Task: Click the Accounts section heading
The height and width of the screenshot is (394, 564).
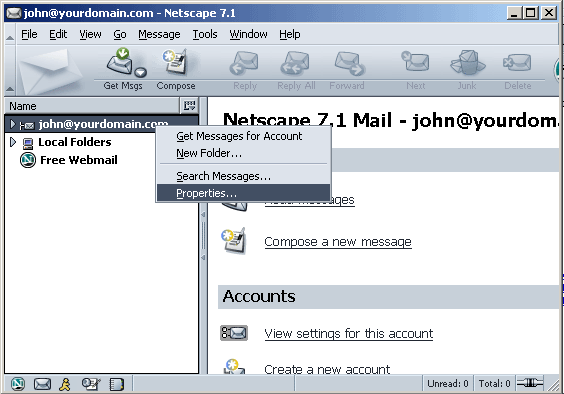Action: [x=259, y=296]
